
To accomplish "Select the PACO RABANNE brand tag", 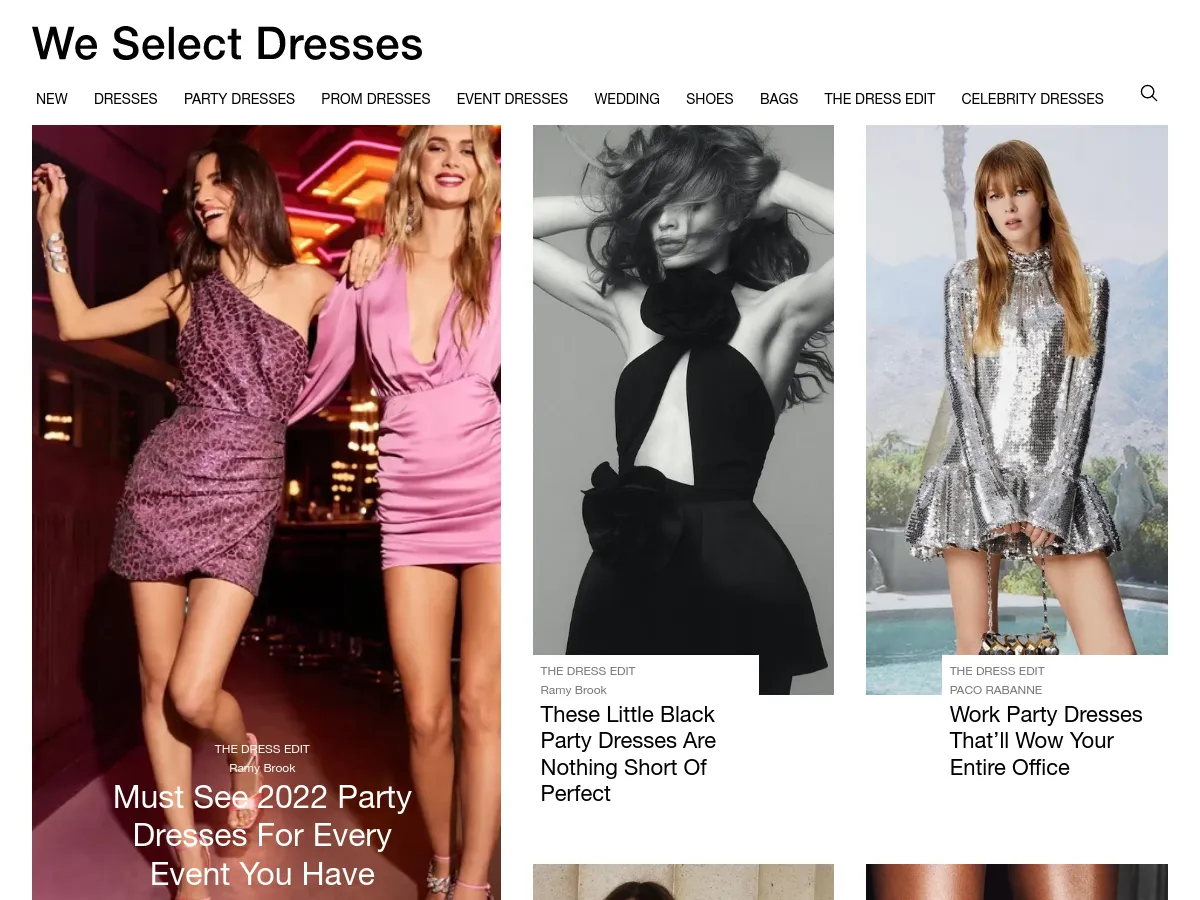I will [995, 690].
